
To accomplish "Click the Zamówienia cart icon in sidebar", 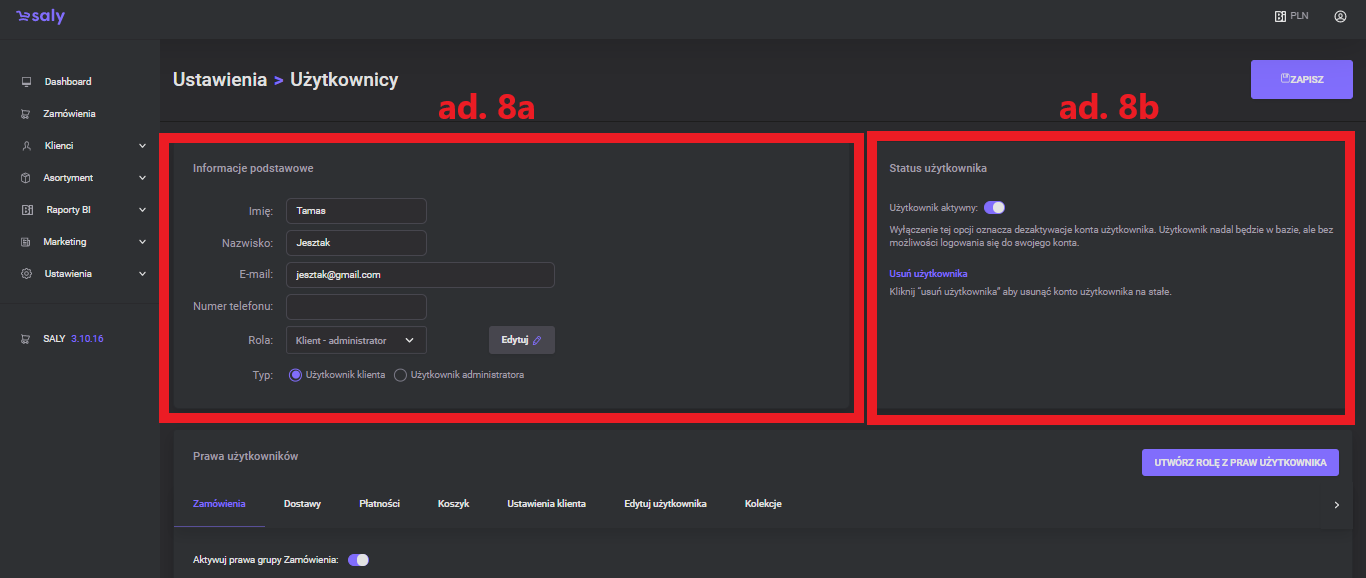I will click(26, 114).
